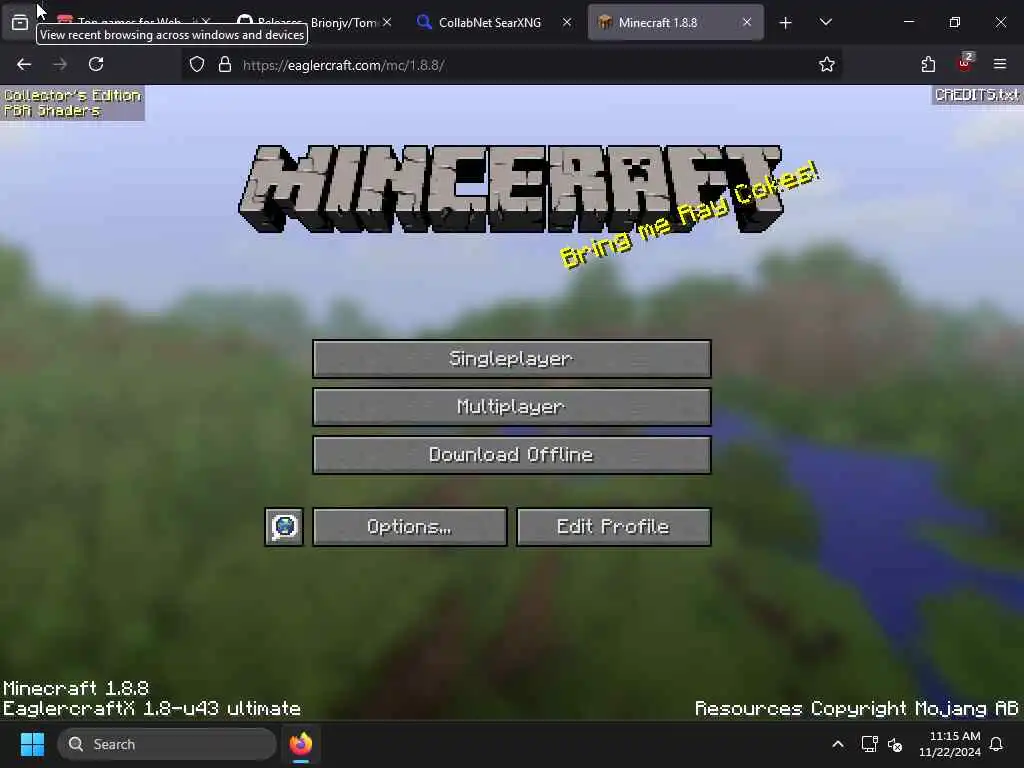
Task: Show site security padlock info
Action: (x=225, y=65)
